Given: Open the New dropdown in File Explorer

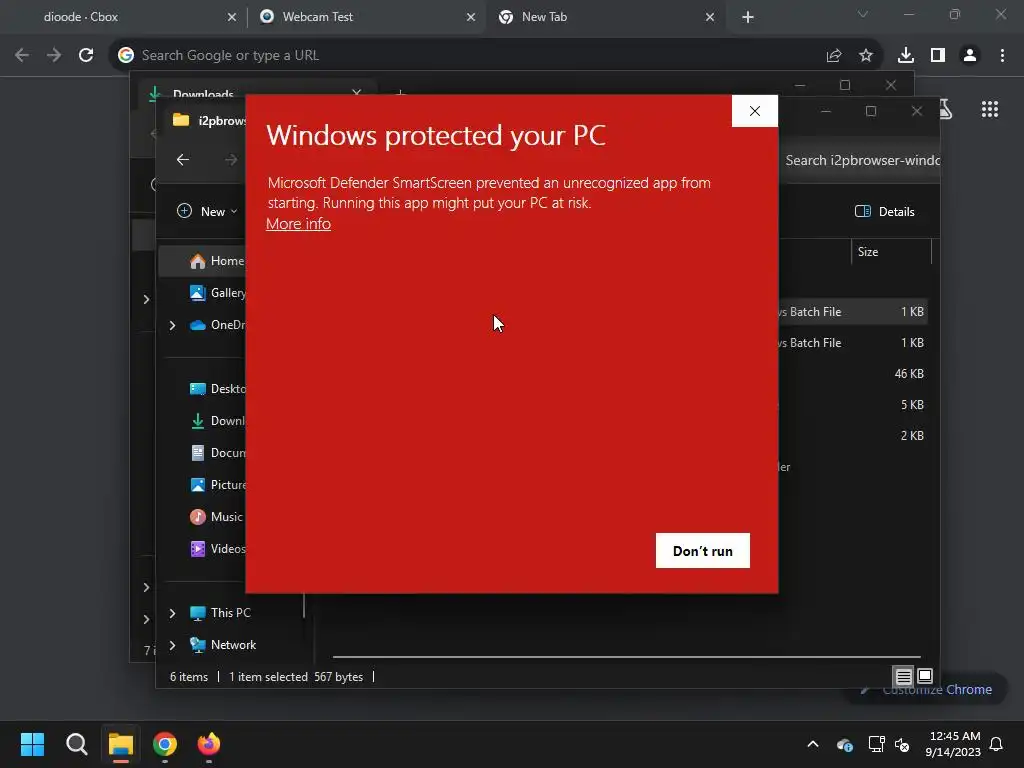Looking at the screenshot, I should [x=207, y=212].
